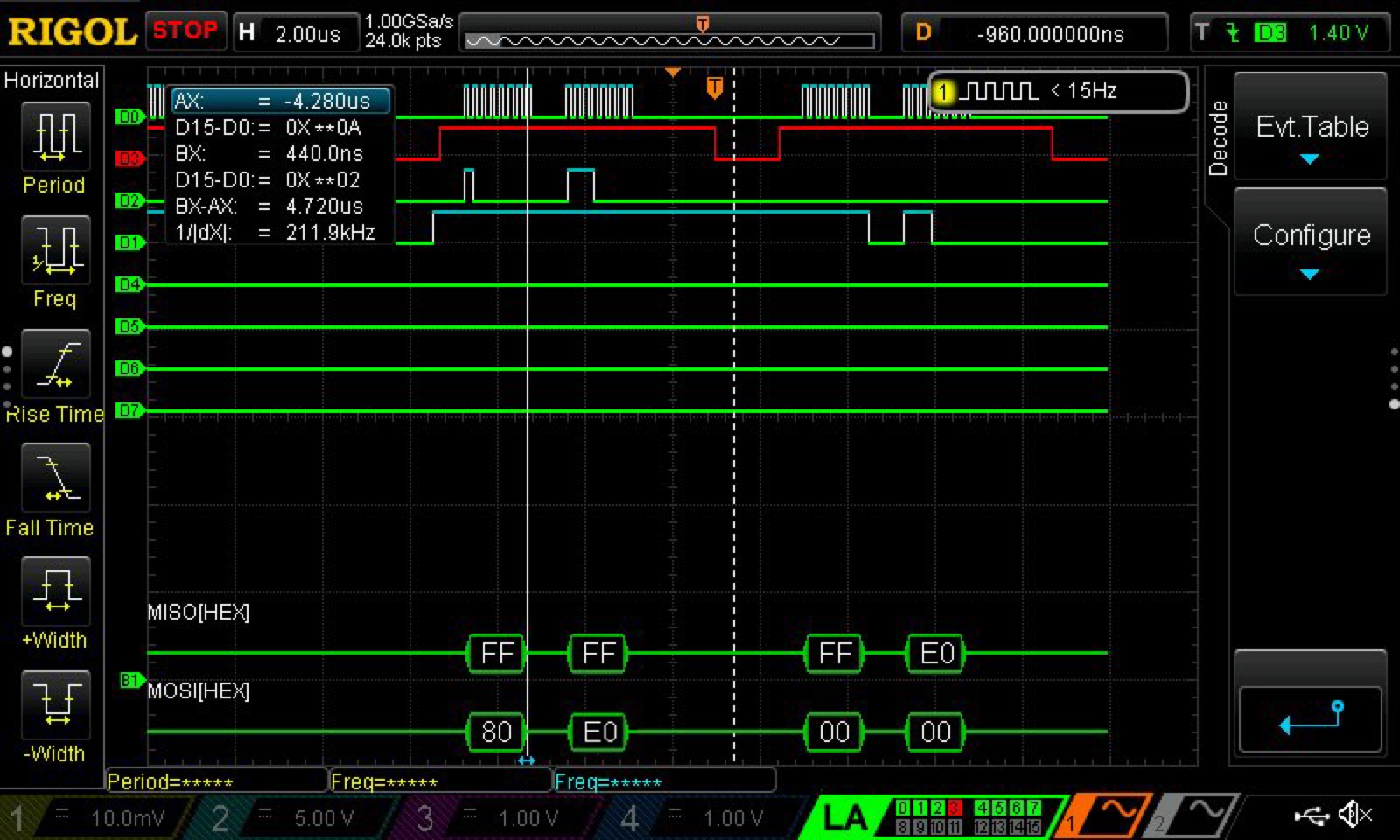Click the speaker sound icon
Screen dimensions: 1400x840
1355,815
